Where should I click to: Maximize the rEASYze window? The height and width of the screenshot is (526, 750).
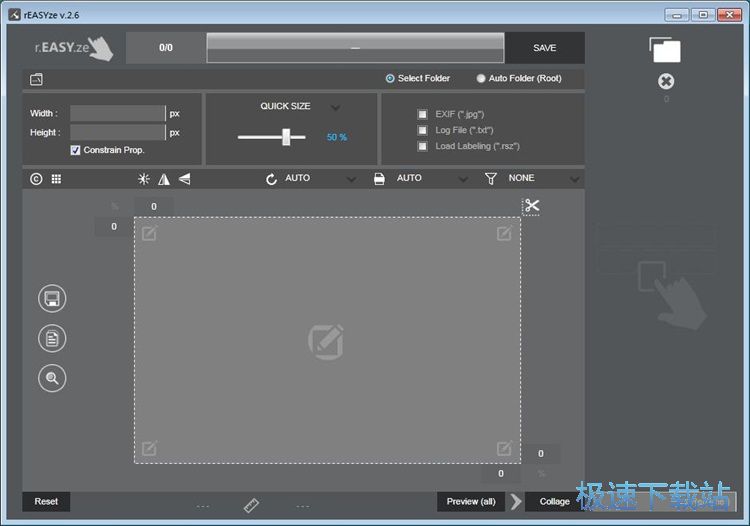(x=703, y=15)
